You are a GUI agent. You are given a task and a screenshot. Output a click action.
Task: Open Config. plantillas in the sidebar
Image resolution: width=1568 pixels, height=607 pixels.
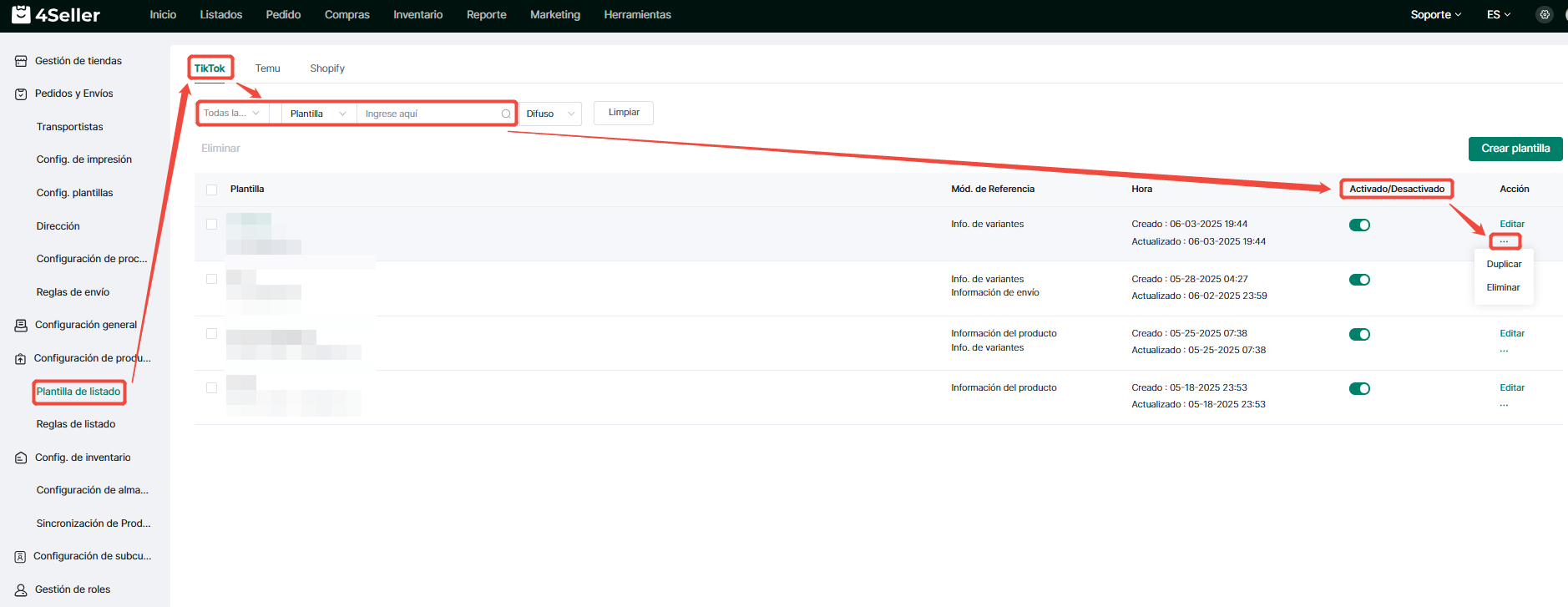click(x=74, y=193)
